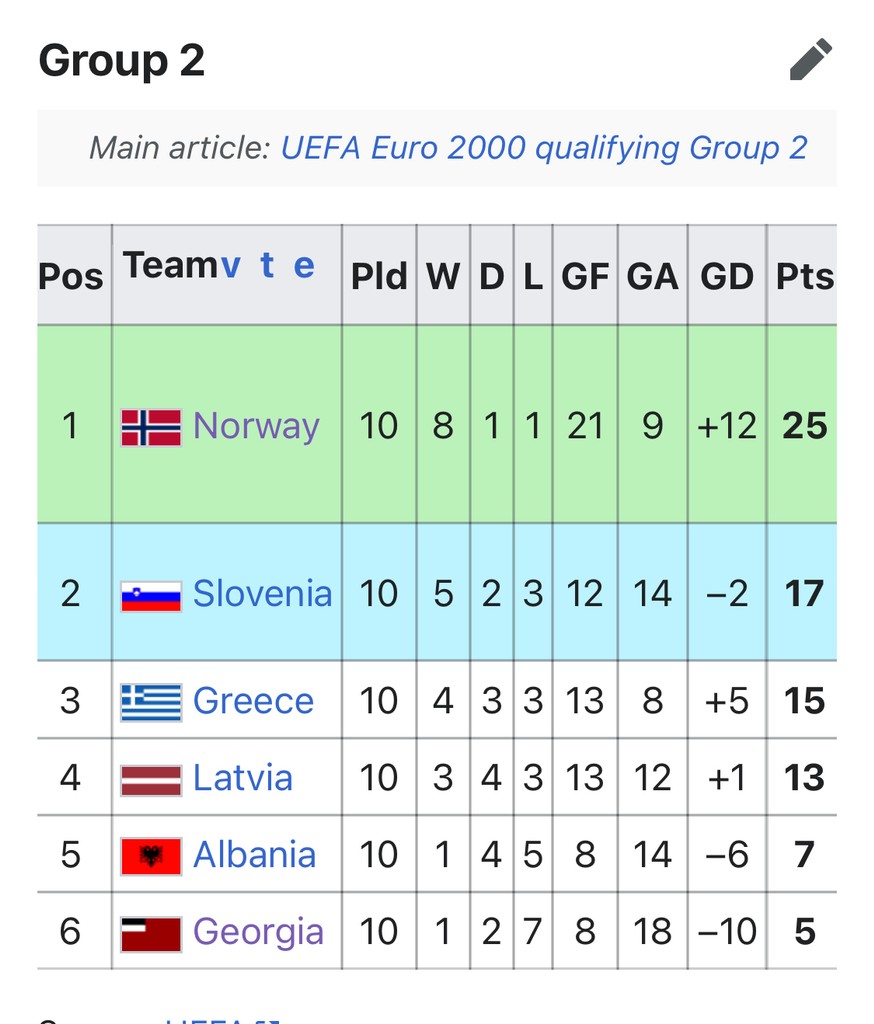Click the Group 2 section heading
The height and width of the screenshot is (1024, 874).
coord(121,60)
